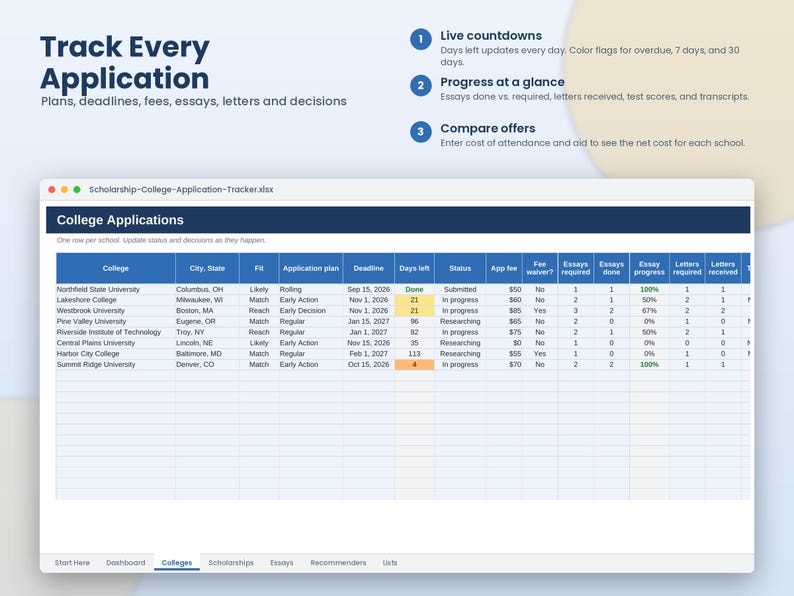The image size is (794, 596).
Task: Click the Jan 15, 2027 deadline cell
Action: pyautogui.click(x=369, y=322)
